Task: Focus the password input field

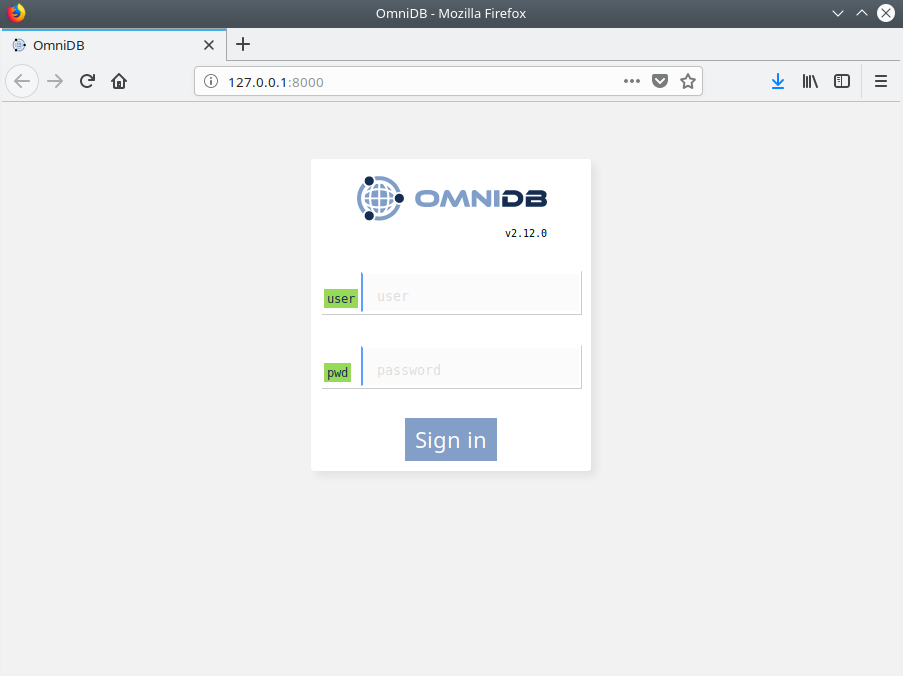Action: (471, 370)
